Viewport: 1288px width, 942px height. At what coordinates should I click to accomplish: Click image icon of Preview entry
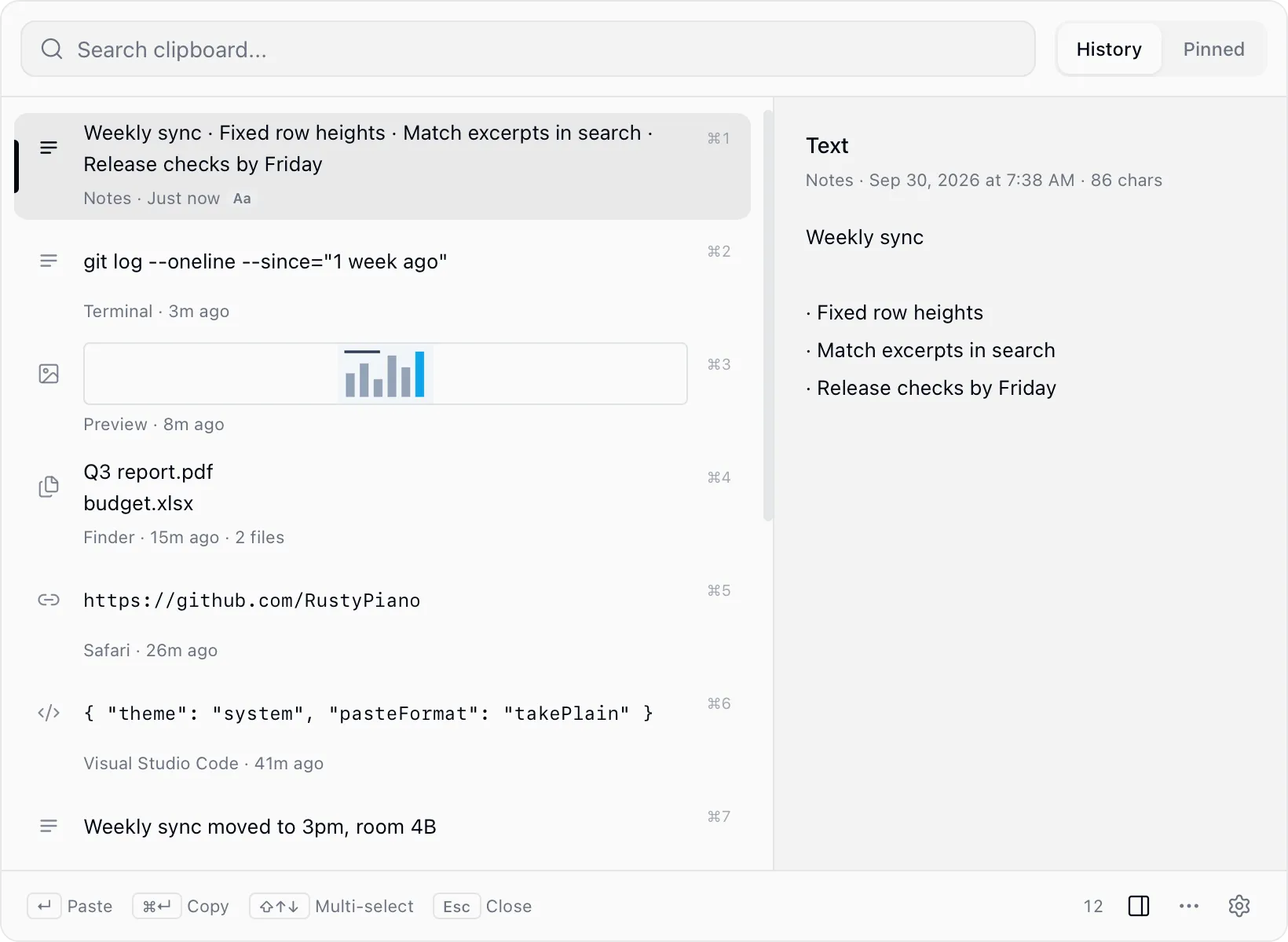pos(49,374)
